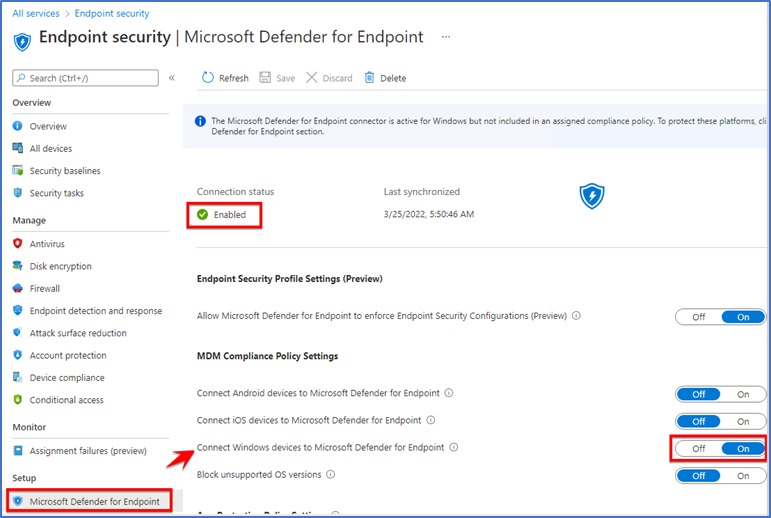Open Device compliance in sidebar
The height and width of the screenshot is (518, 771).
(67, 377)
